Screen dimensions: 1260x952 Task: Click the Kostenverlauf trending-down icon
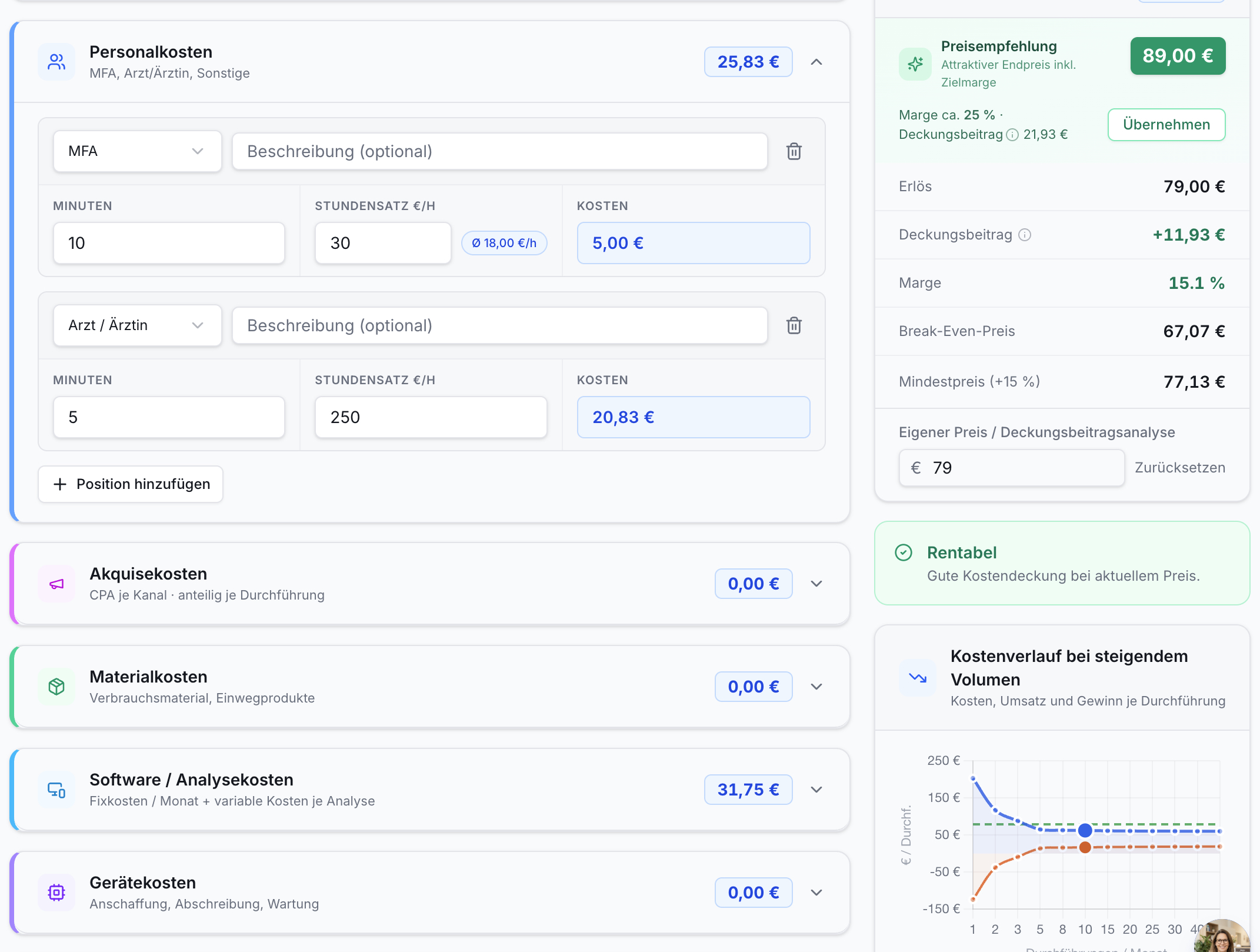[918, 678]
